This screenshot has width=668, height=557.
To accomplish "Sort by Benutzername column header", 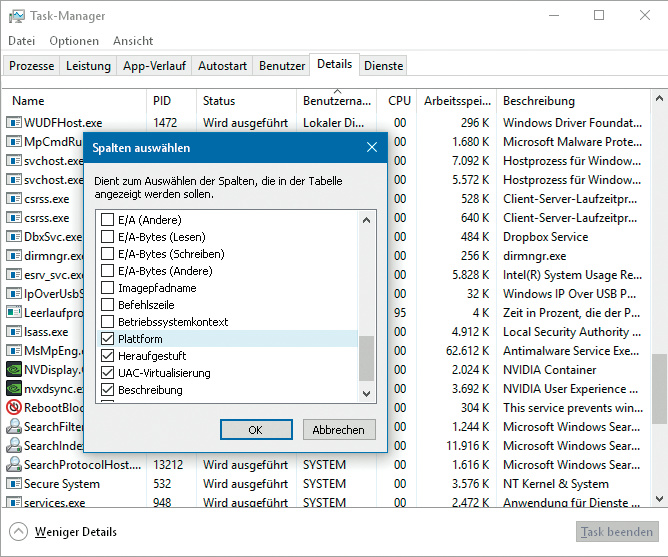I will [x=338, y=101].
